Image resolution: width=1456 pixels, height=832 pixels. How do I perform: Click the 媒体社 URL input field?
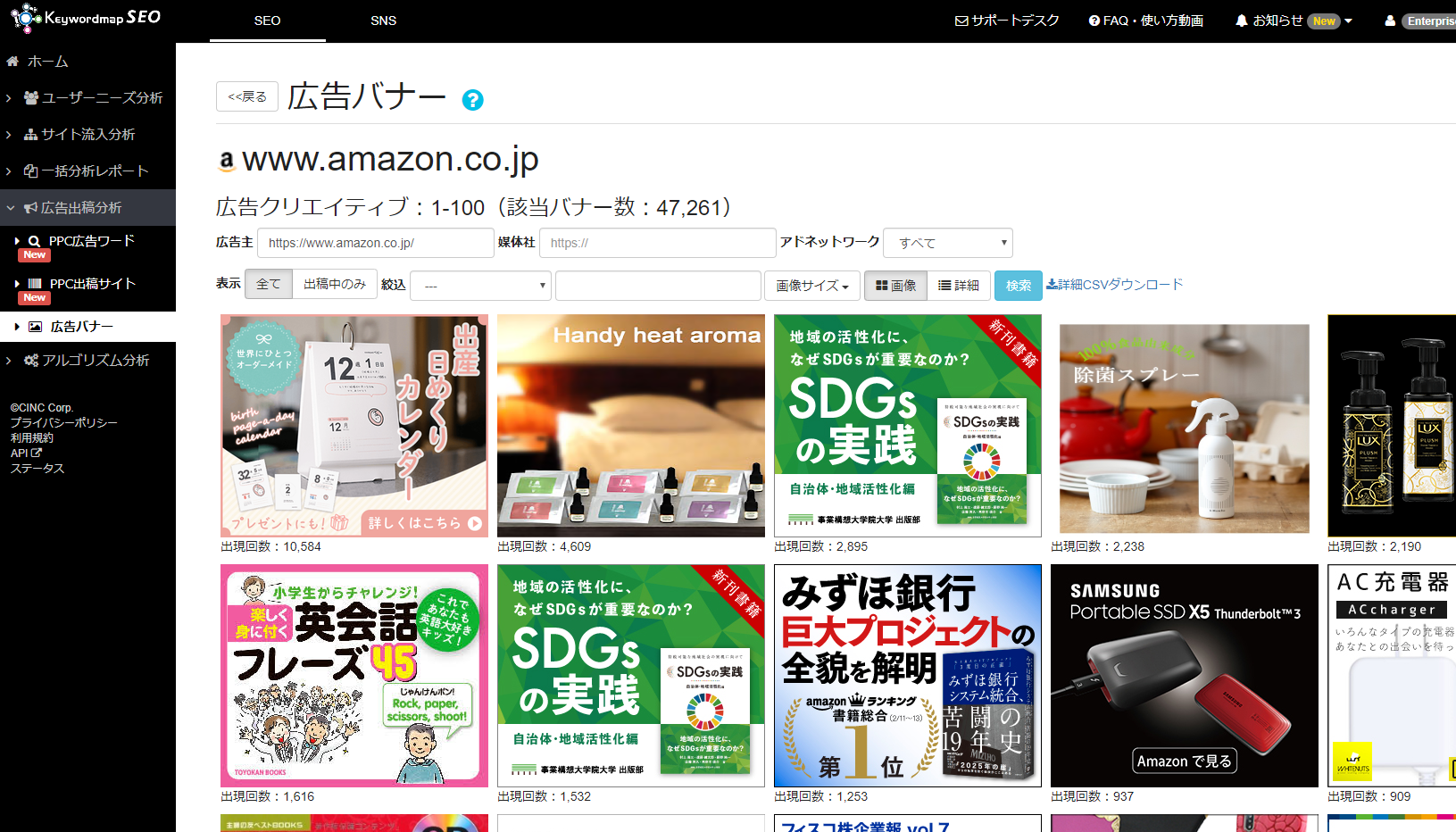tap(657, 243)
